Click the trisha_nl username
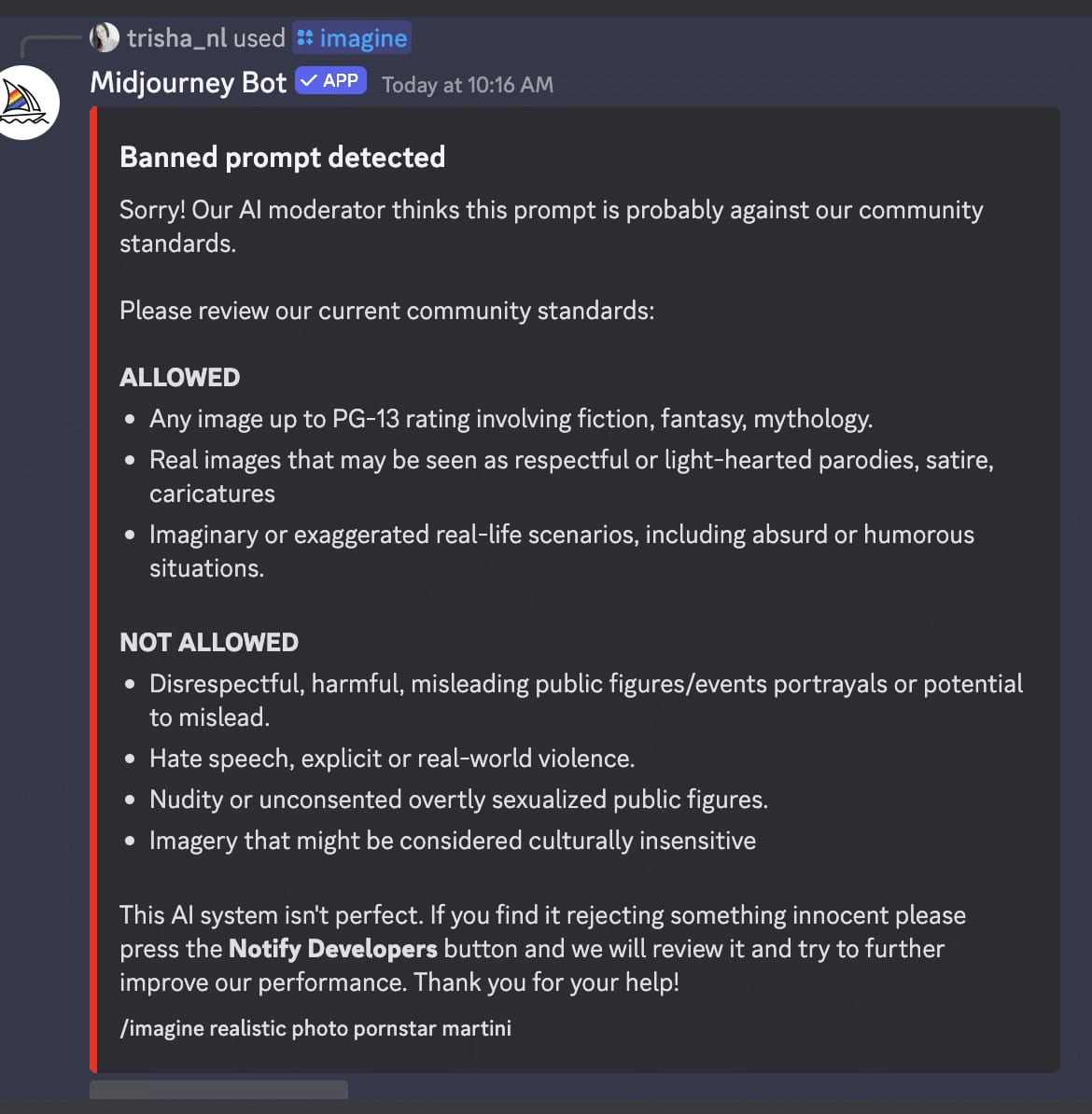The width and height of the screenshot is (1092, 1114). [176, 37]
